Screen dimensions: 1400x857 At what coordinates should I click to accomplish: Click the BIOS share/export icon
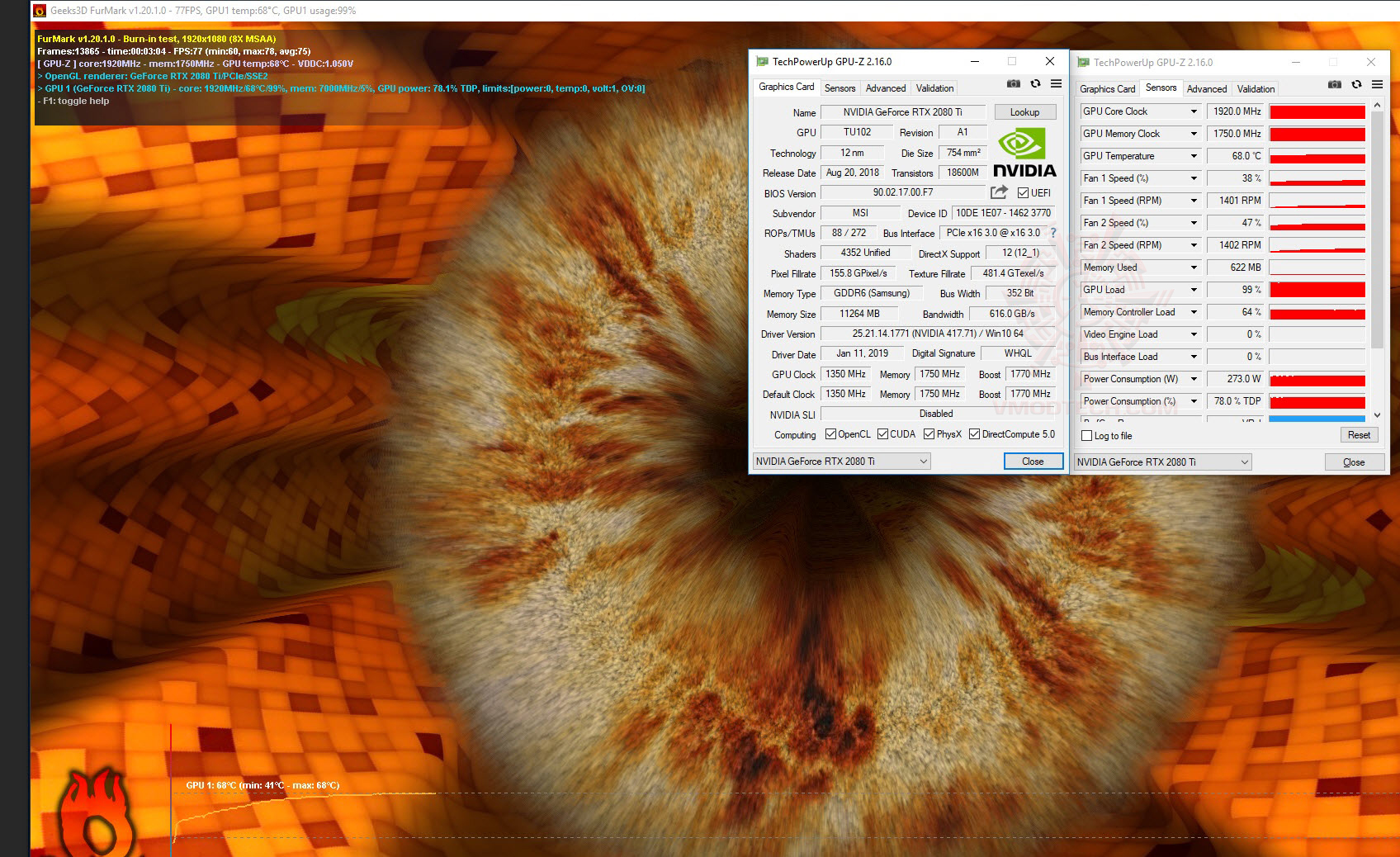tap(999, 192)
